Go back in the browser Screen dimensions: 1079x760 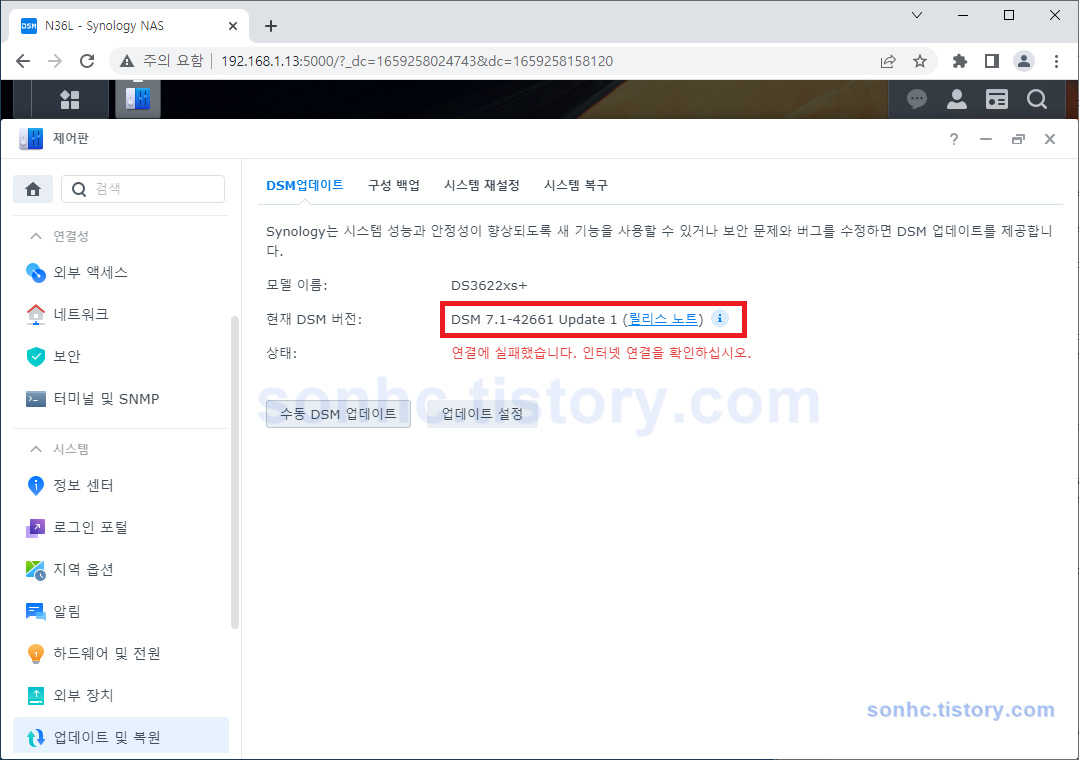tap(23, 61)
